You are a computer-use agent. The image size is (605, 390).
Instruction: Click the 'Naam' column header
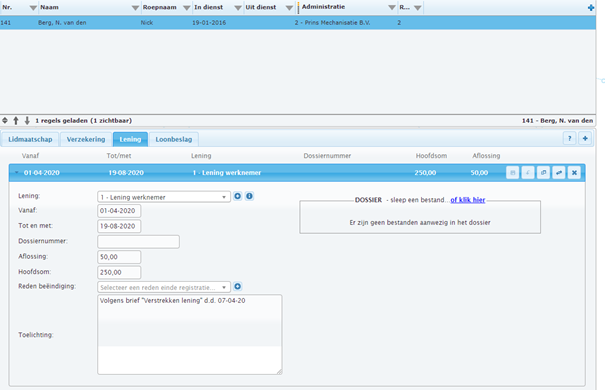49,7
